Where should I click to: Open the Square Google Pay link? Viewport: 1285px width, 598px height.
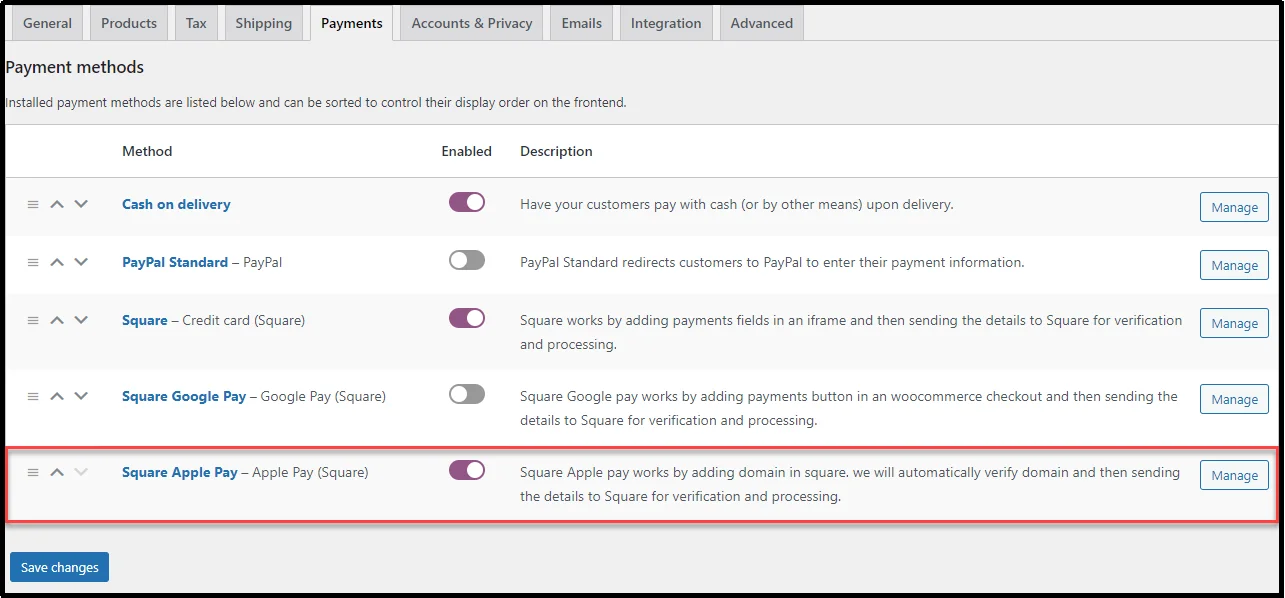(184, 396)
